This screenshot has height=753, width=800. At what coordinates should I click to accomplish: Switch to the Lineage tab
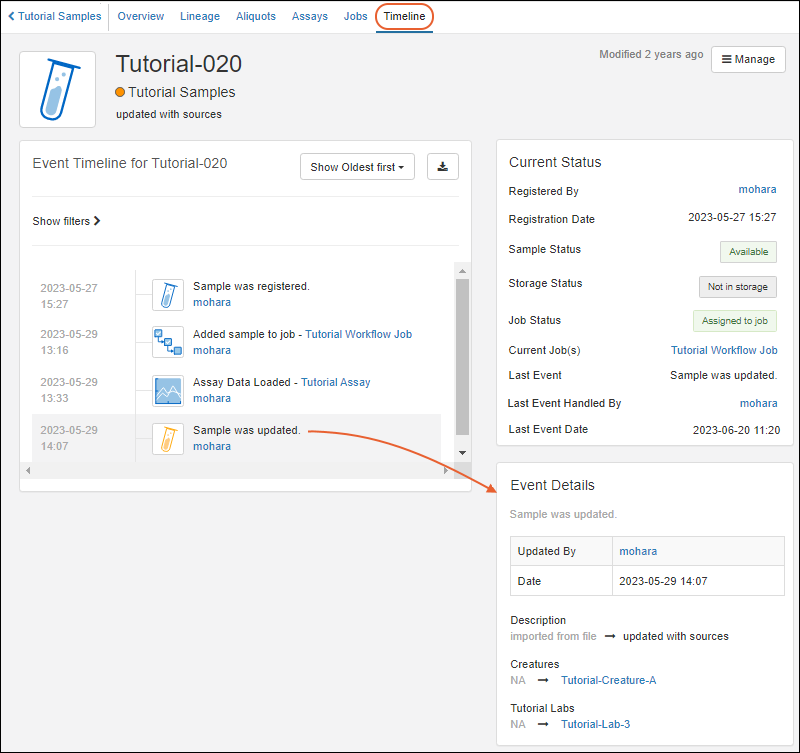200,17
